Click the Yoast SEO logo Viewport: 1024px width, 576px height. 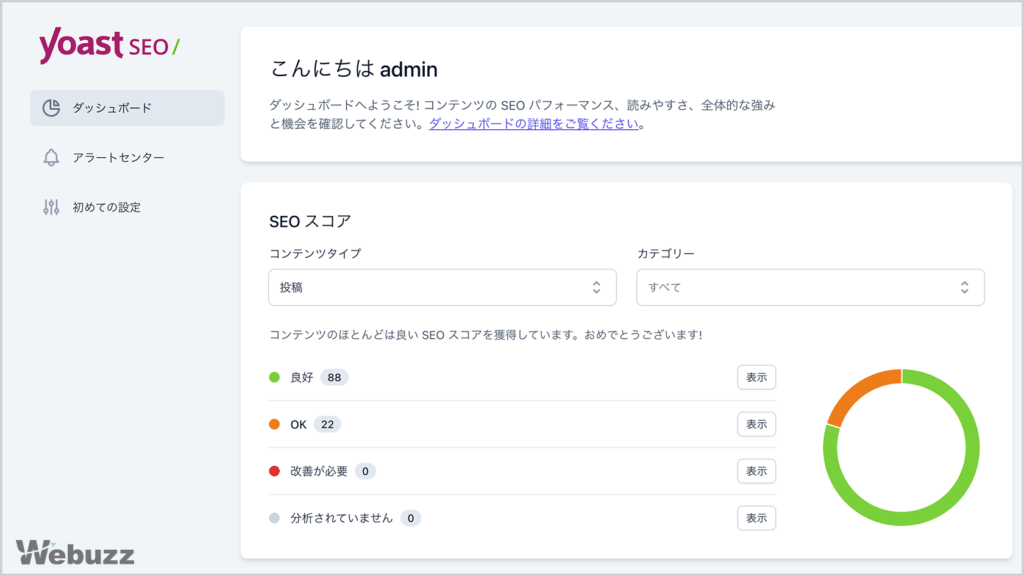coord(109,44)
